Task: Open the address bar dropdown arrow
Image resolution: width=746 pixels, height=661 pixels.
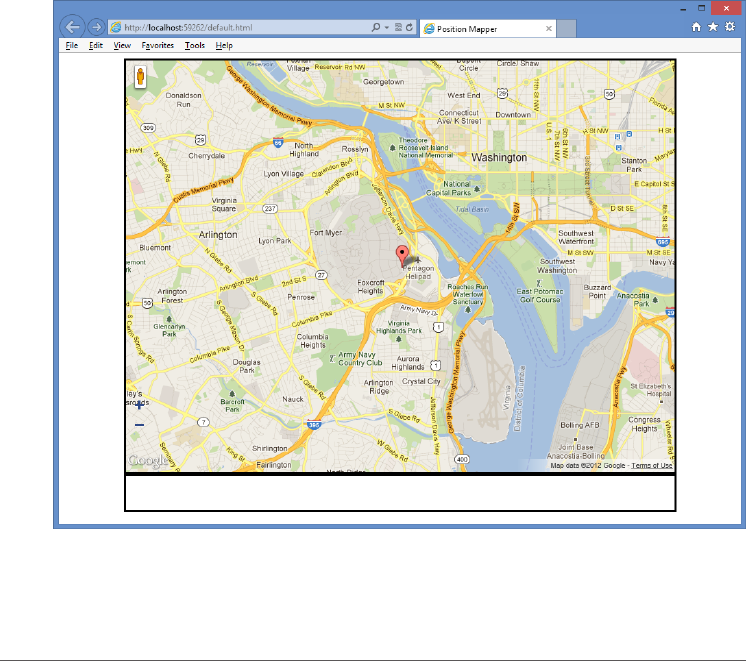Action: (387, 28)
